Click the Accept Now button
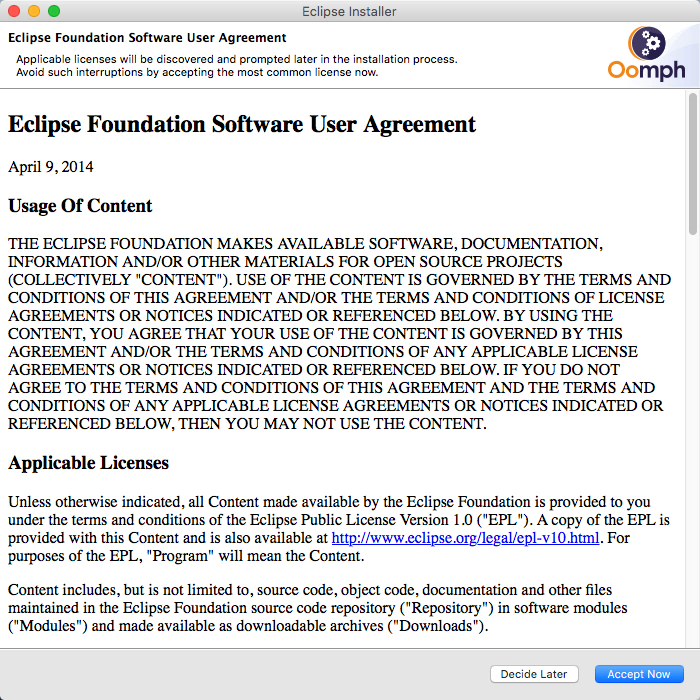The image size is (700, 700). tap(639, 674)
